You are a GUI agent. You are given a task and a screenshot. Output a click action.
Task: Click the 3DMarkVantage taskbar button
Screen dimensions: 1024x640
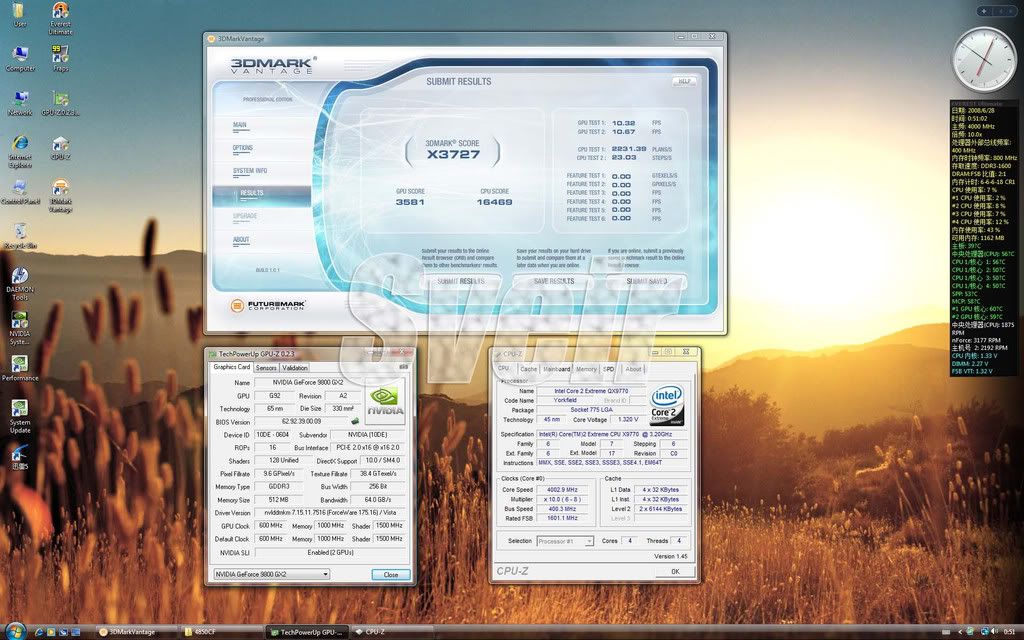pyautogui.click(x=130, y=632)
